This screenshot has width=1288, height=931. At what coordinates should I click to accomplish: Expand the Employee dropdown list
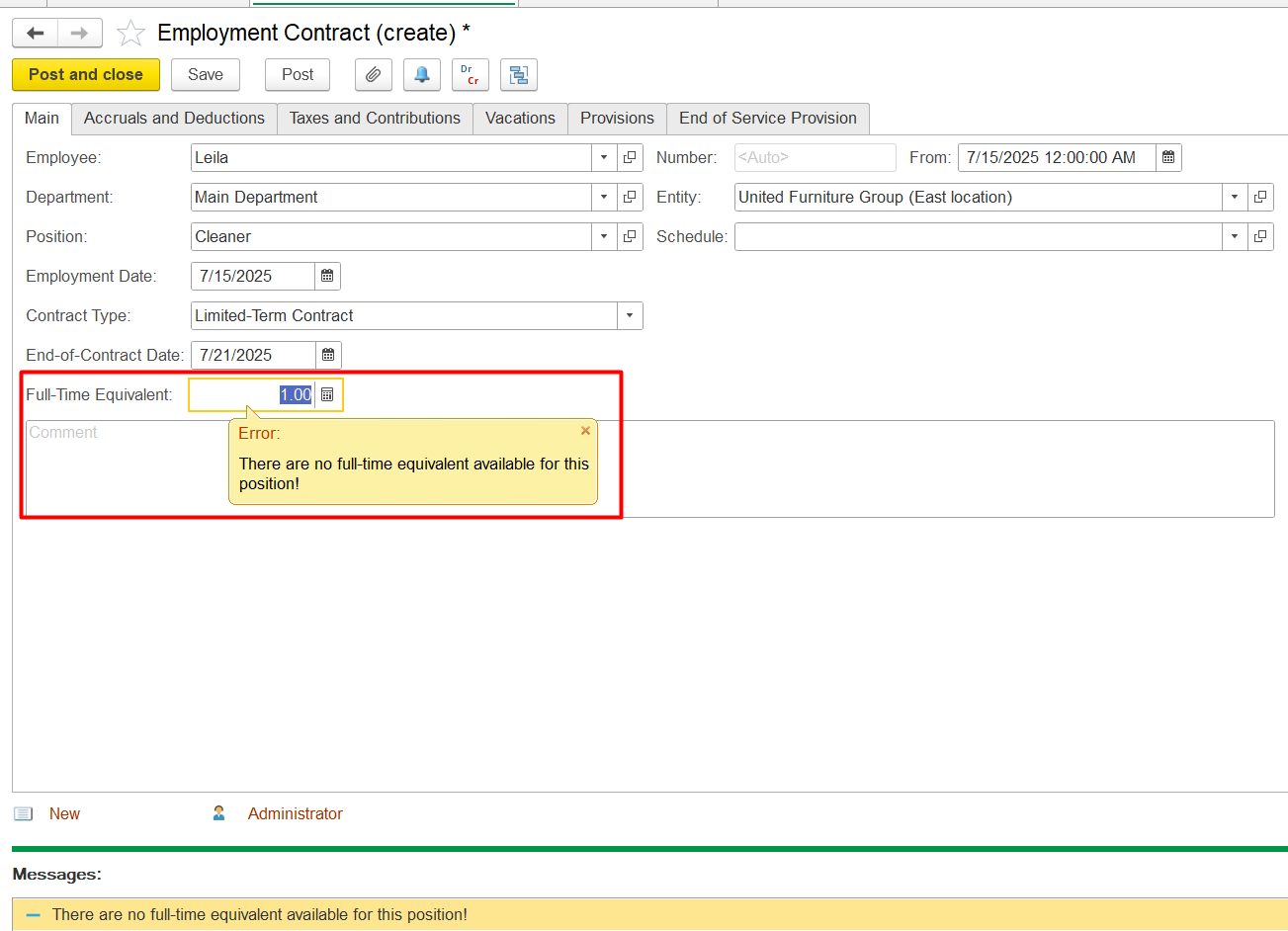pos(604,157)
